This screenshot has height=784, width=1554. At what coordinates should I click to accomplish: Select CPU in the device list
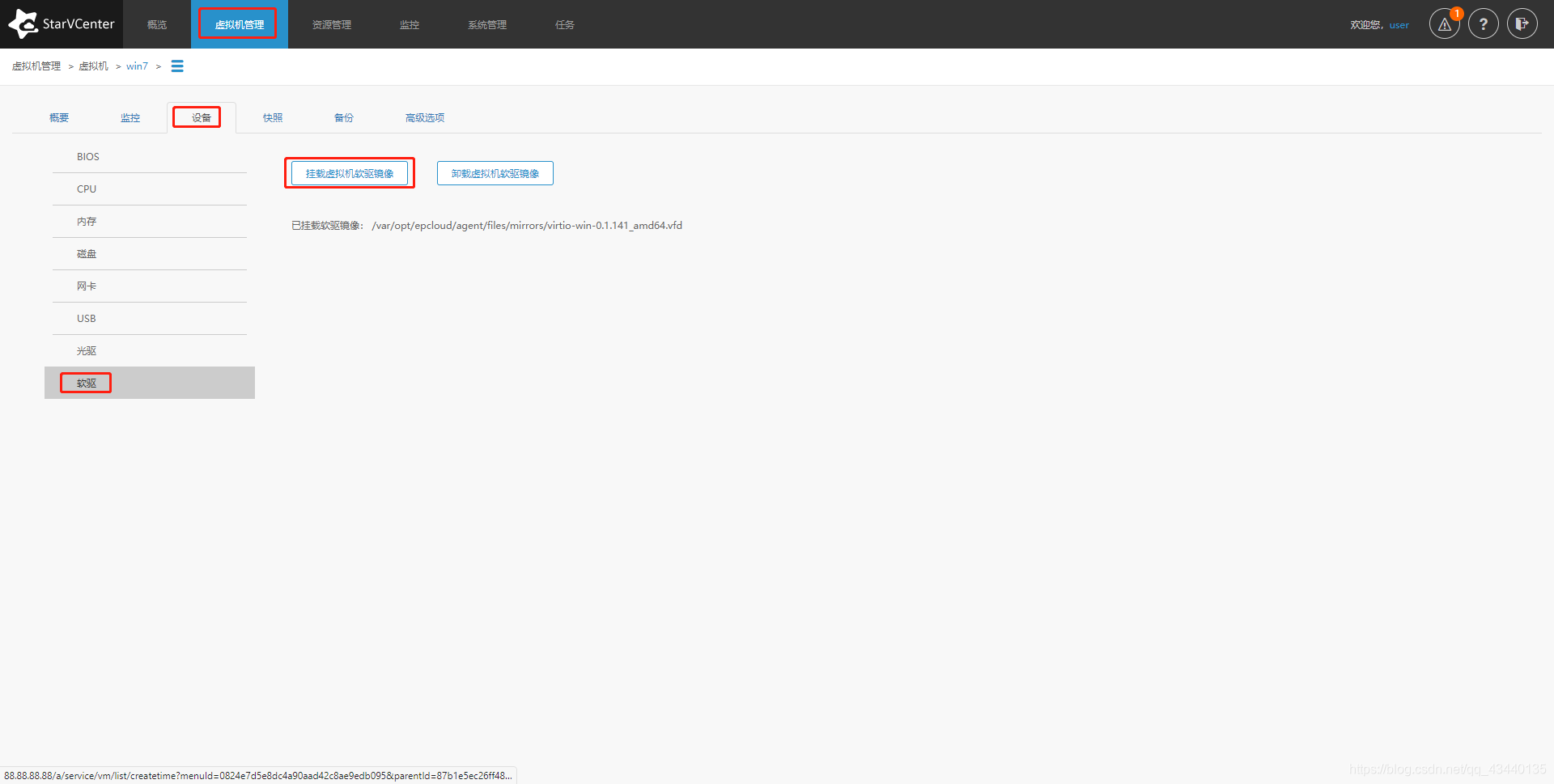[150, 189]
